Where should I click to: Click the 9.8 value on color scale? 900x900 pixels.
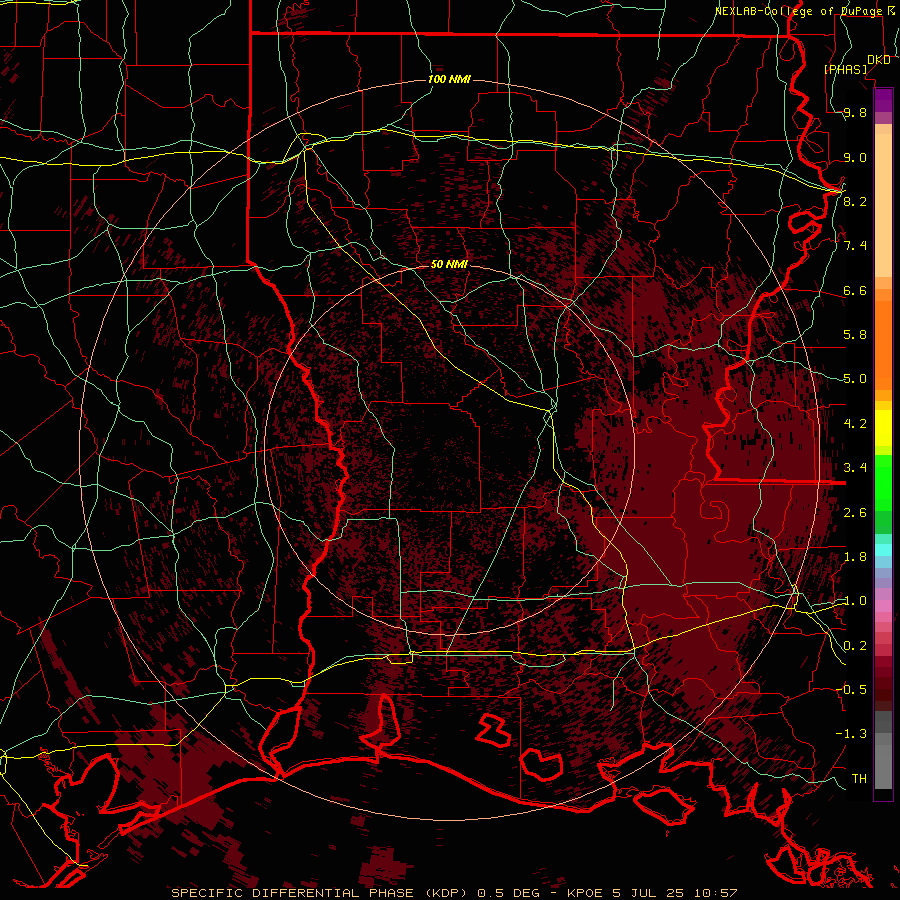[x=855, y=112]
